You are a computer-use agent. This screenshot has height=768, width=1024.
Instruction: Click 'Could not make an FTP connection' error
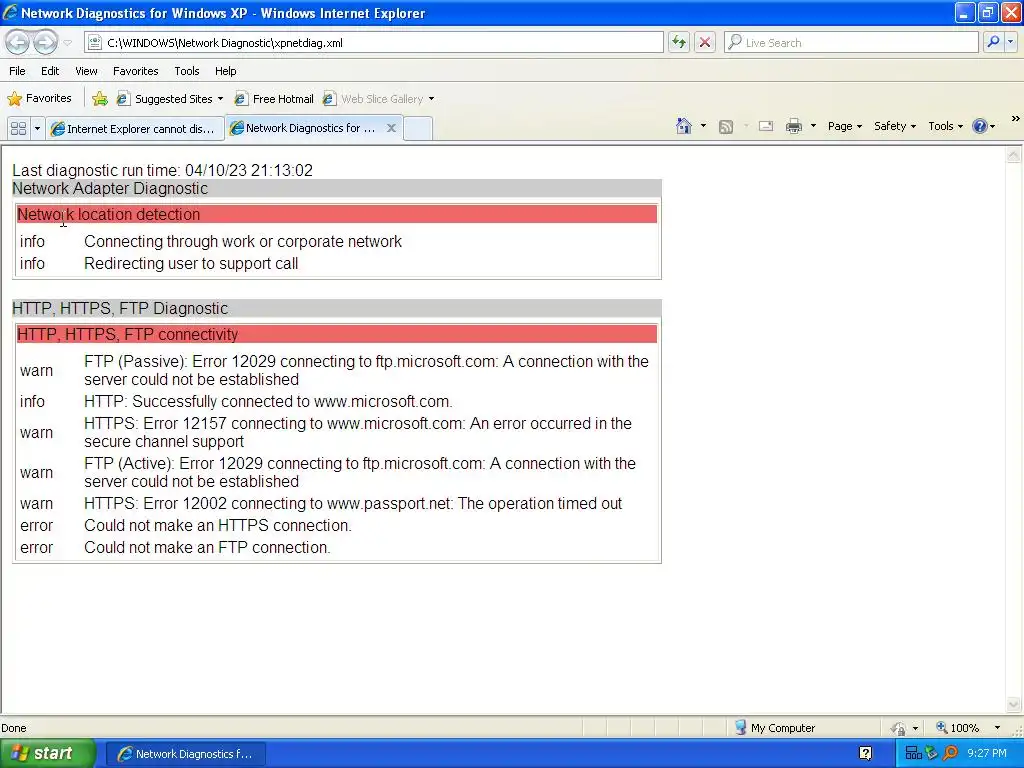pos(207,547)
